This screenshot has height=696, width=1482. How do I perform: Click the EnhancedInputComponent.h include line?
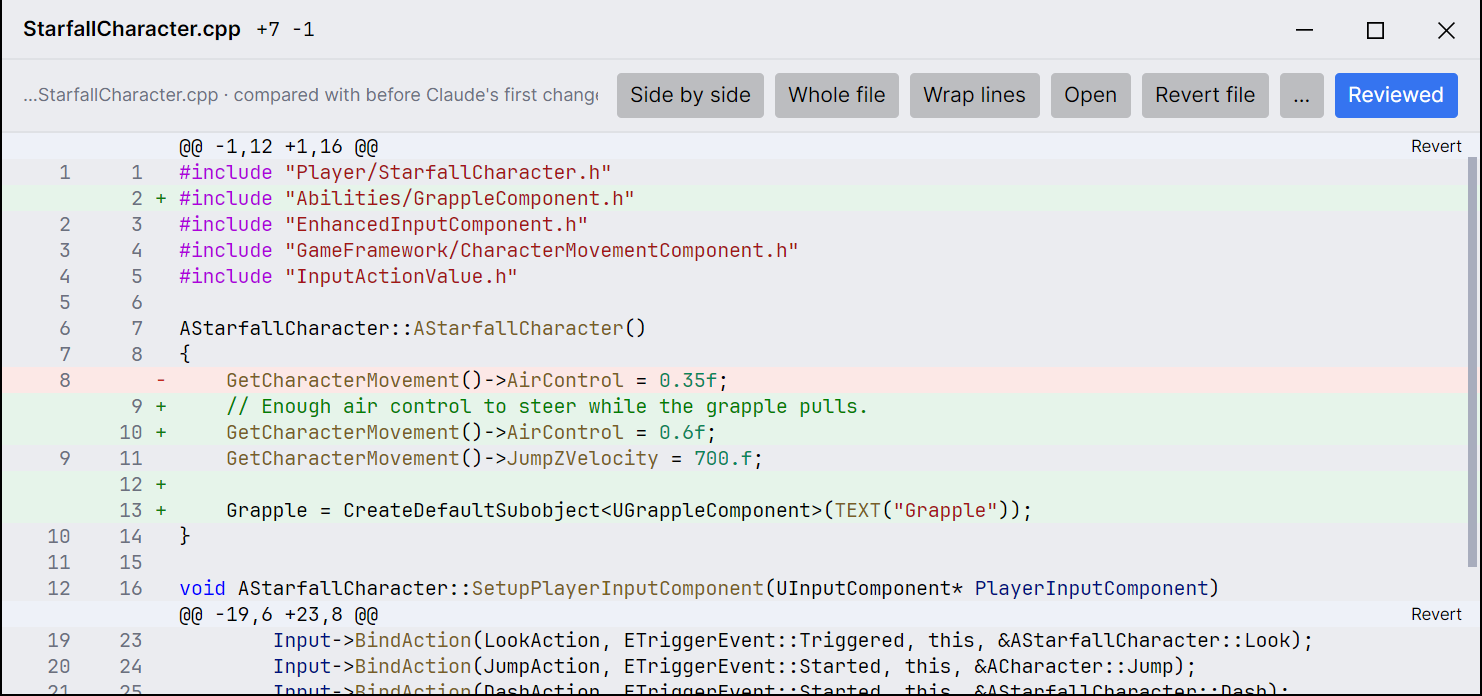[734, 224]
